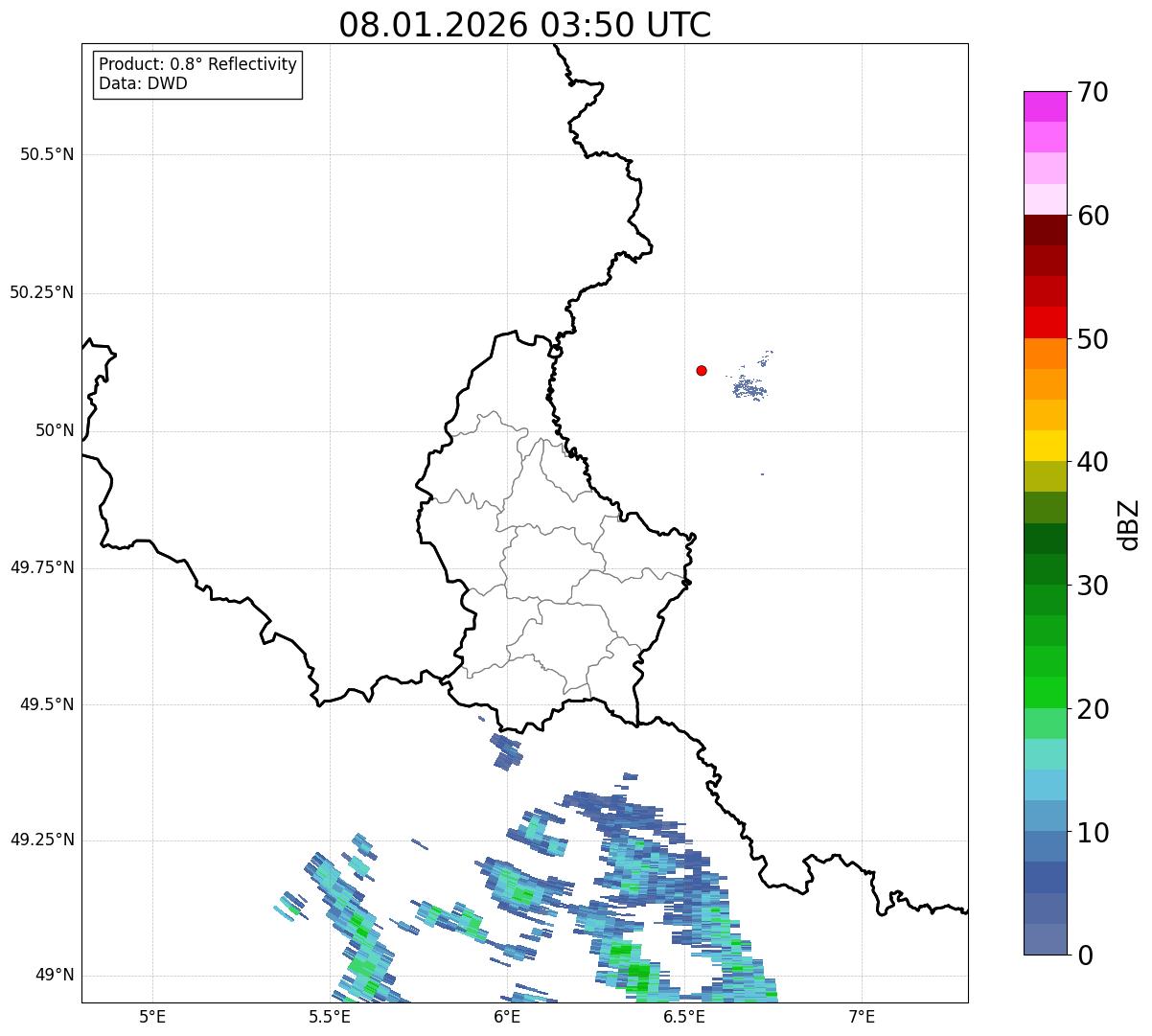
Task: Click the colorbar "70" tick label
Action: [x=1093, y=92]
